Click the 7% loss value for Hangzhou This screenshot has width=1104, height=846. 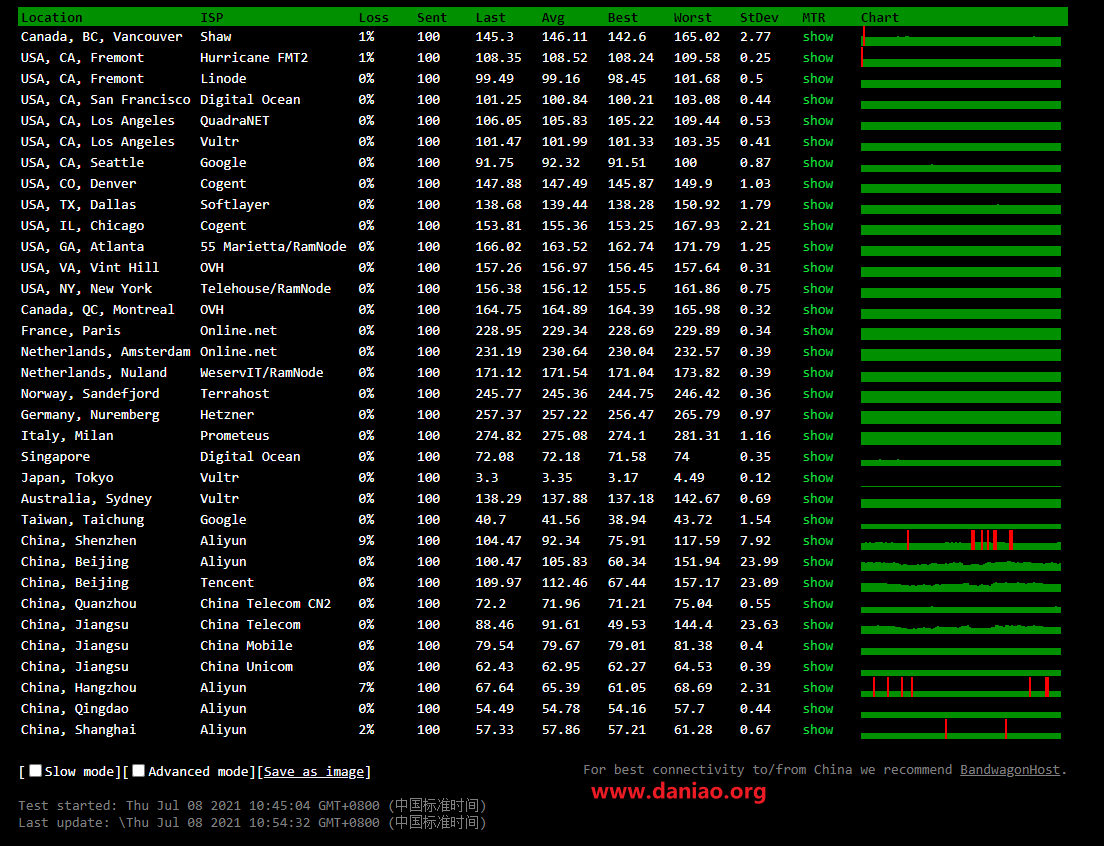click(x=366, y=688)
